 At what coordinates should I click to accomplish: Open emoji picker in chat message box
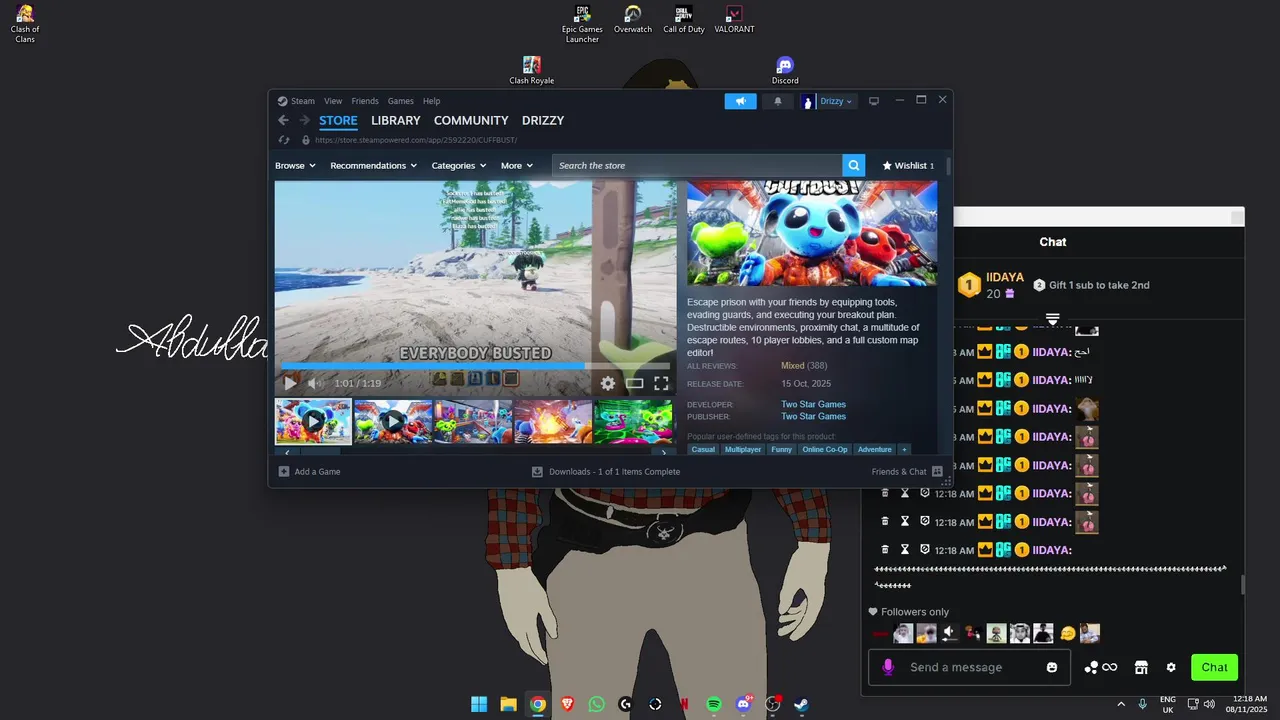click(x=1052, y=667)
